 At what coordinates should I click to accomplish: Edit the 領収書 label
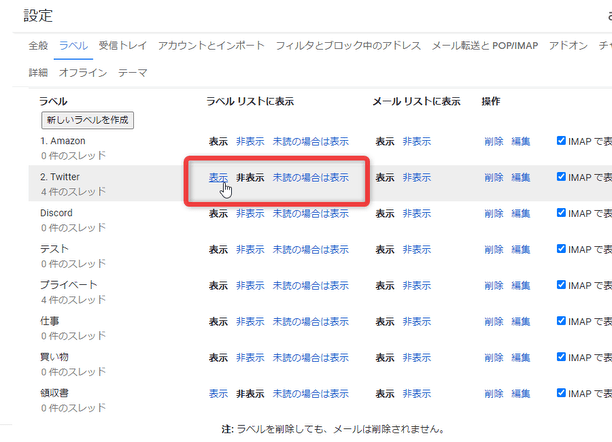pos(521,394)
